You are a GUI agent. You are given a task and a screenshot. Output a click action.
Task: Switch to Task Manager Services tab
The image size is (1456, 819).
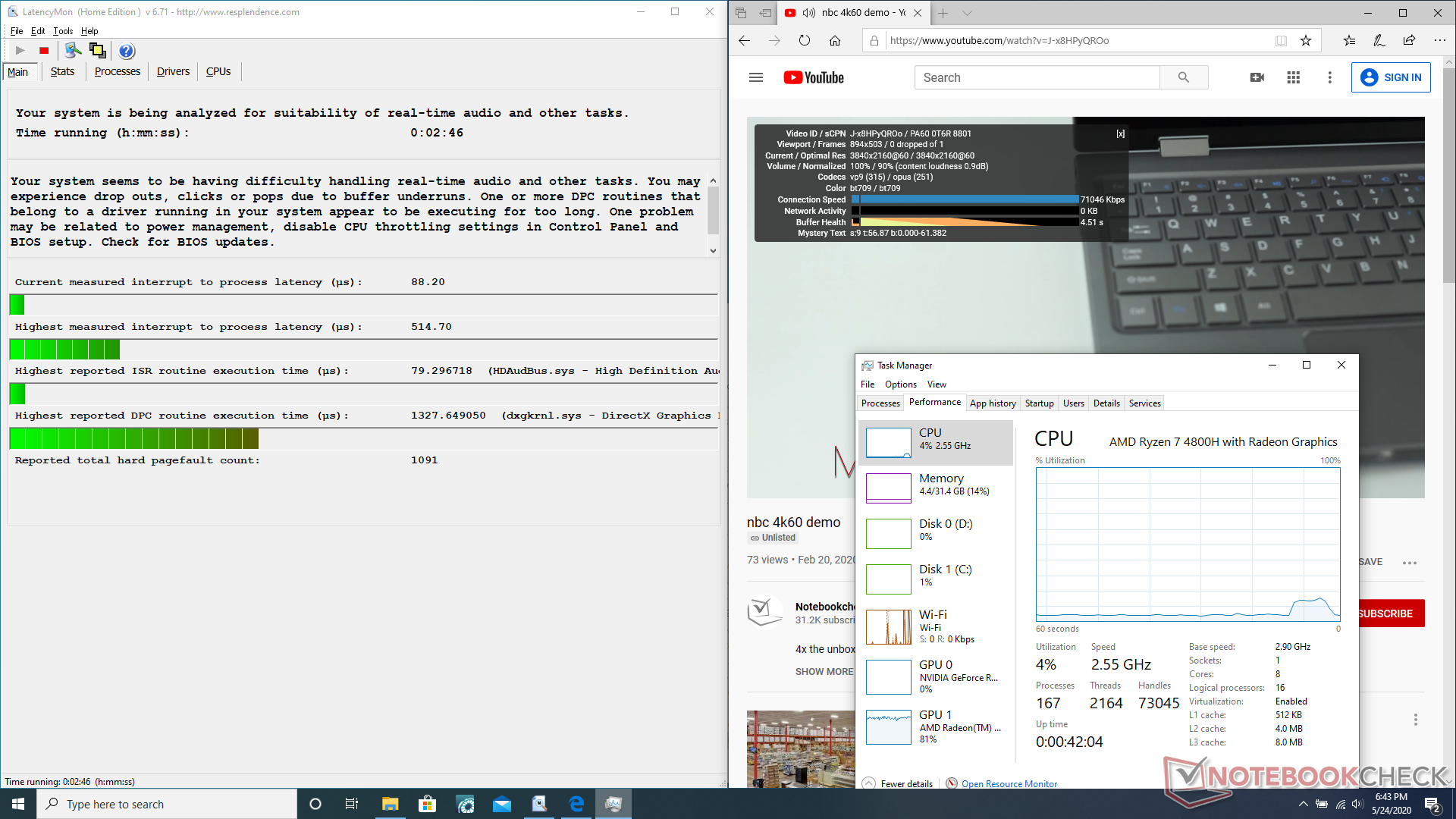coord(1144,403)
